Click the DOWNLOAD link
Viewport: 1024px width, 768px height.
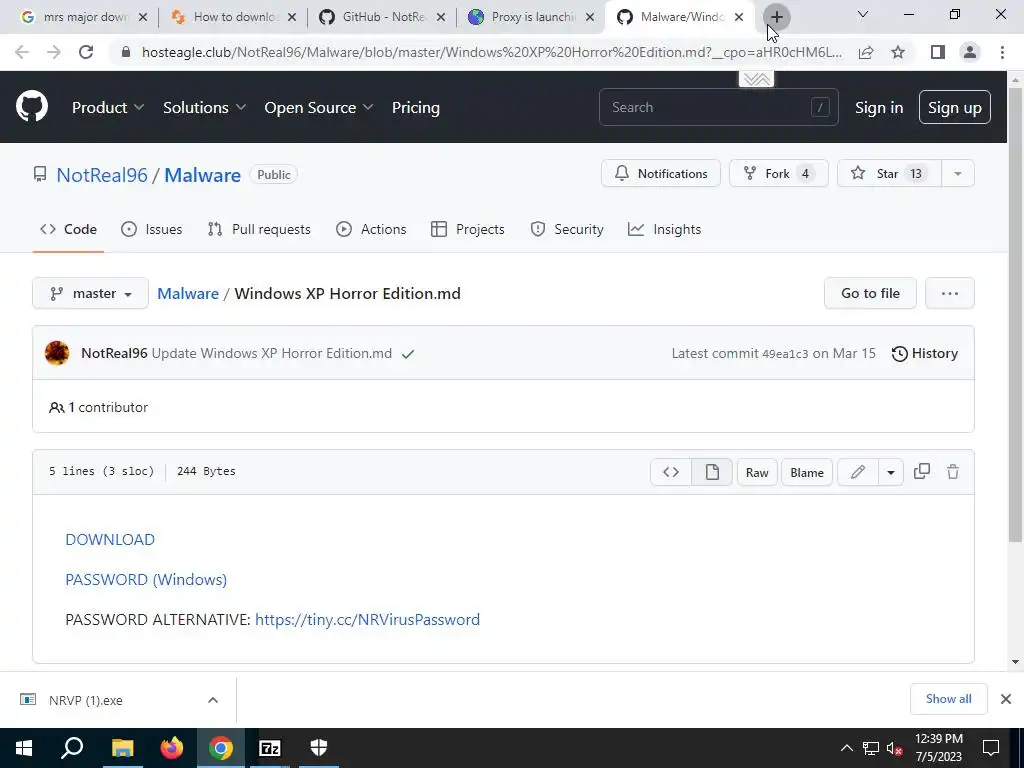click(110, 539)
